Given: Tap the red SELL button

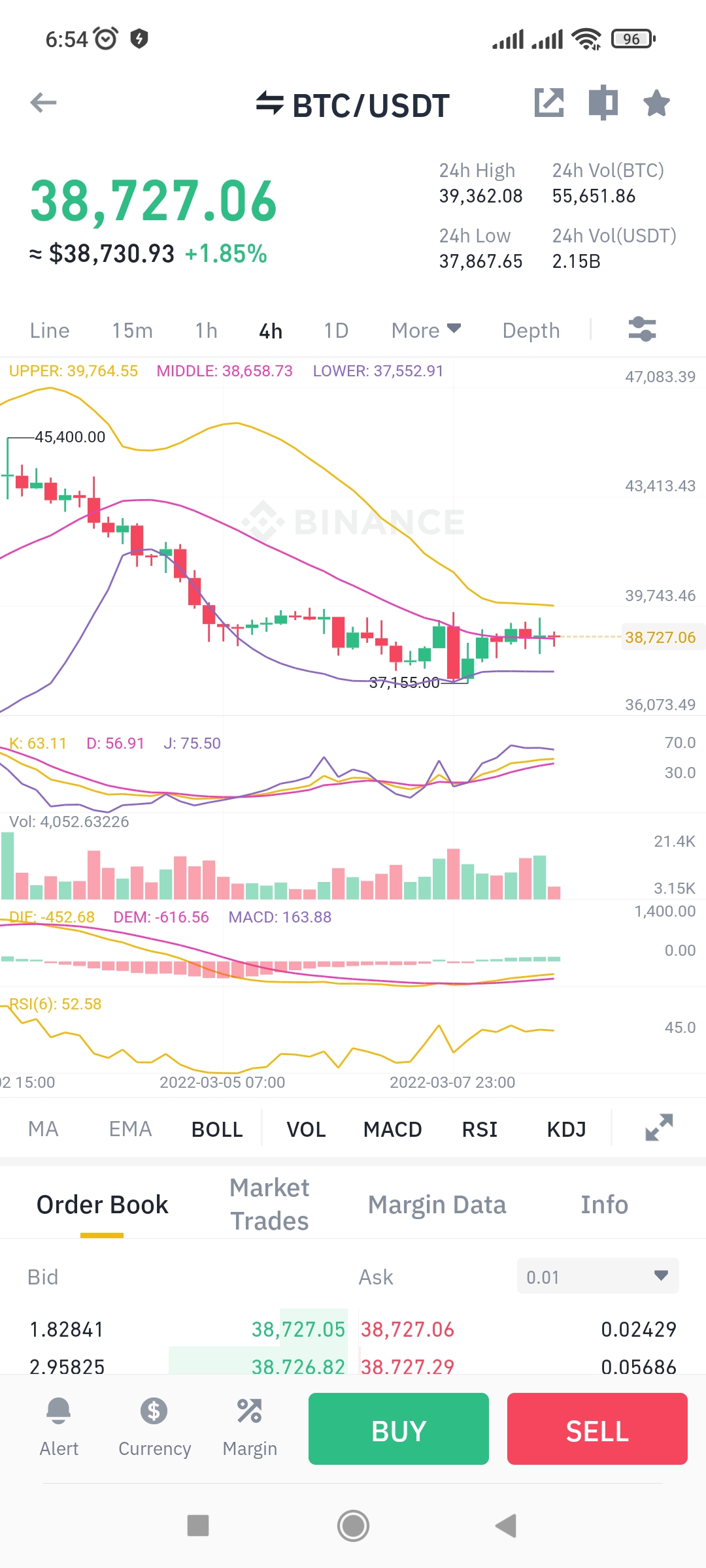Looking at the screenshot, I should click(x=597, y=1429).
